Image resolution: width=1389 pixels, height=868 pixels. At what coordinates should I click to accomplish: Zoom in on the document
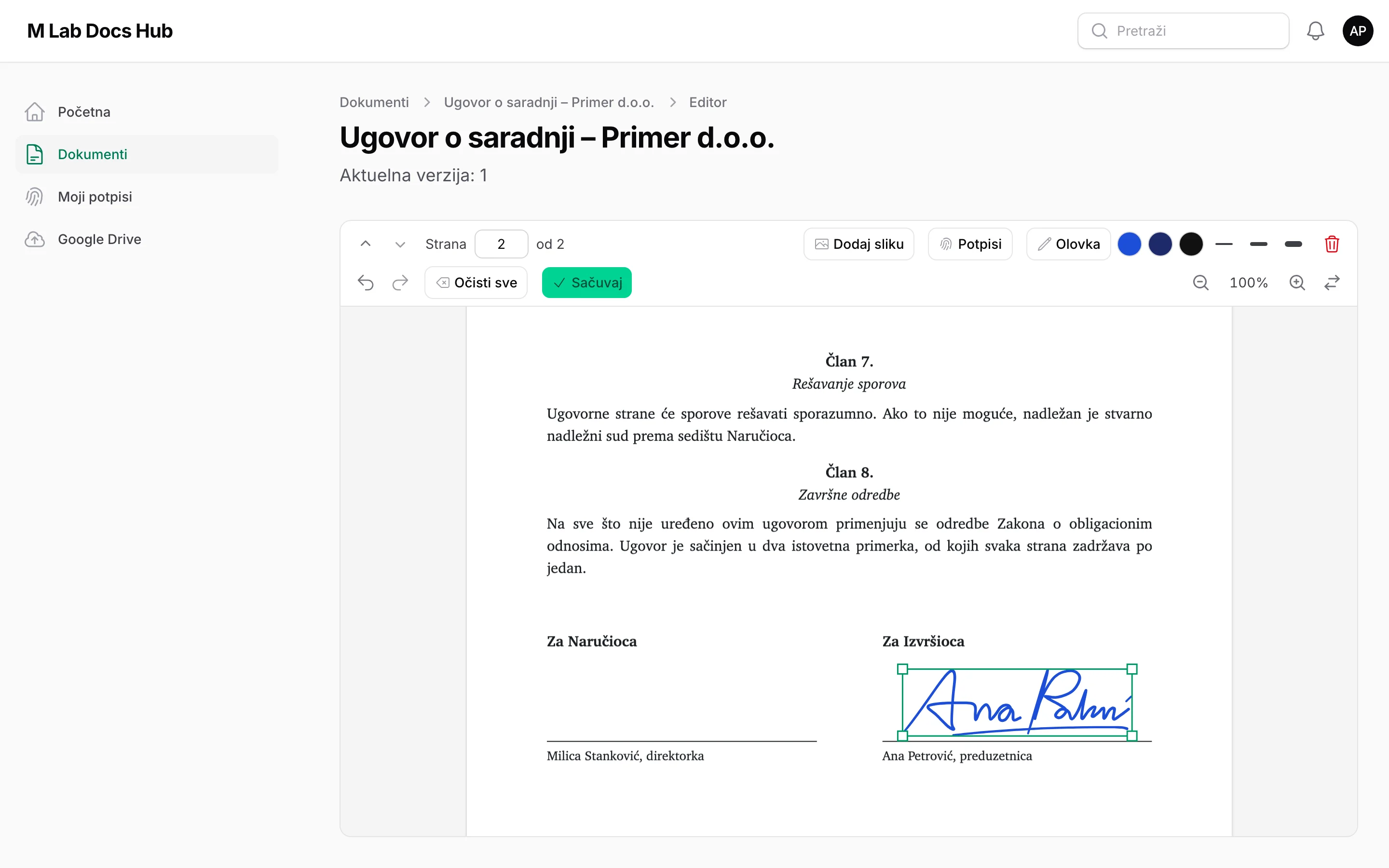pos(1297,283)
